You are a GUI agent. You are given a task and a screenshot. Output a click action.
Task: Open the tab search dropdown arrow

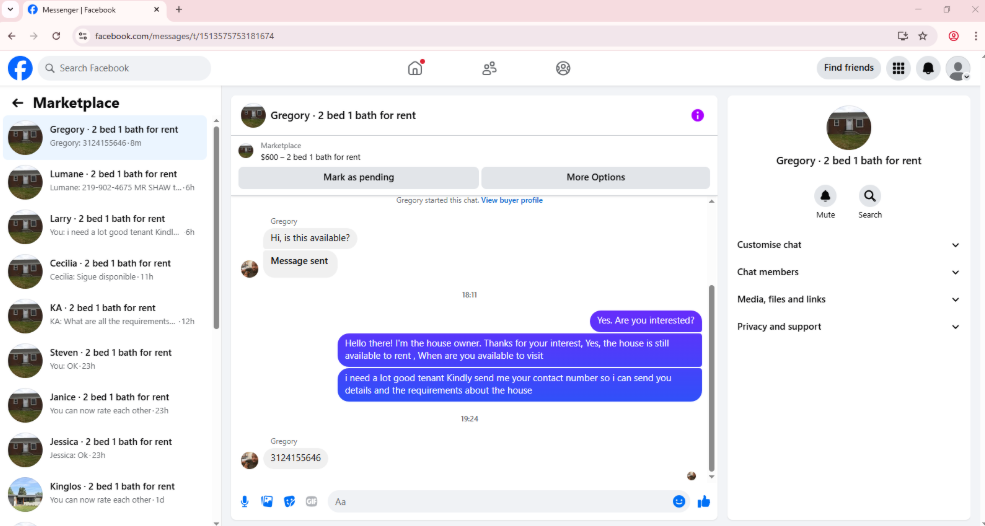(x=10, y=9)
